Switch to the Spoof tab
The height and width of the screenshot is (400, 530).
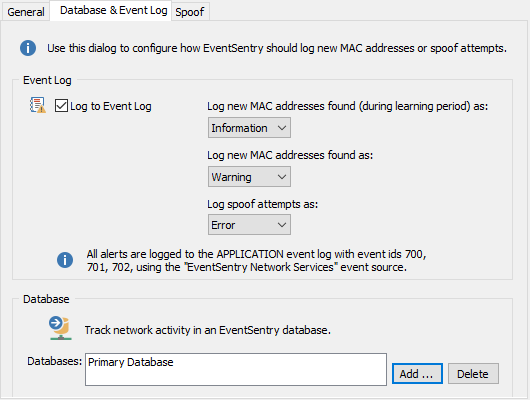point(190,12)
